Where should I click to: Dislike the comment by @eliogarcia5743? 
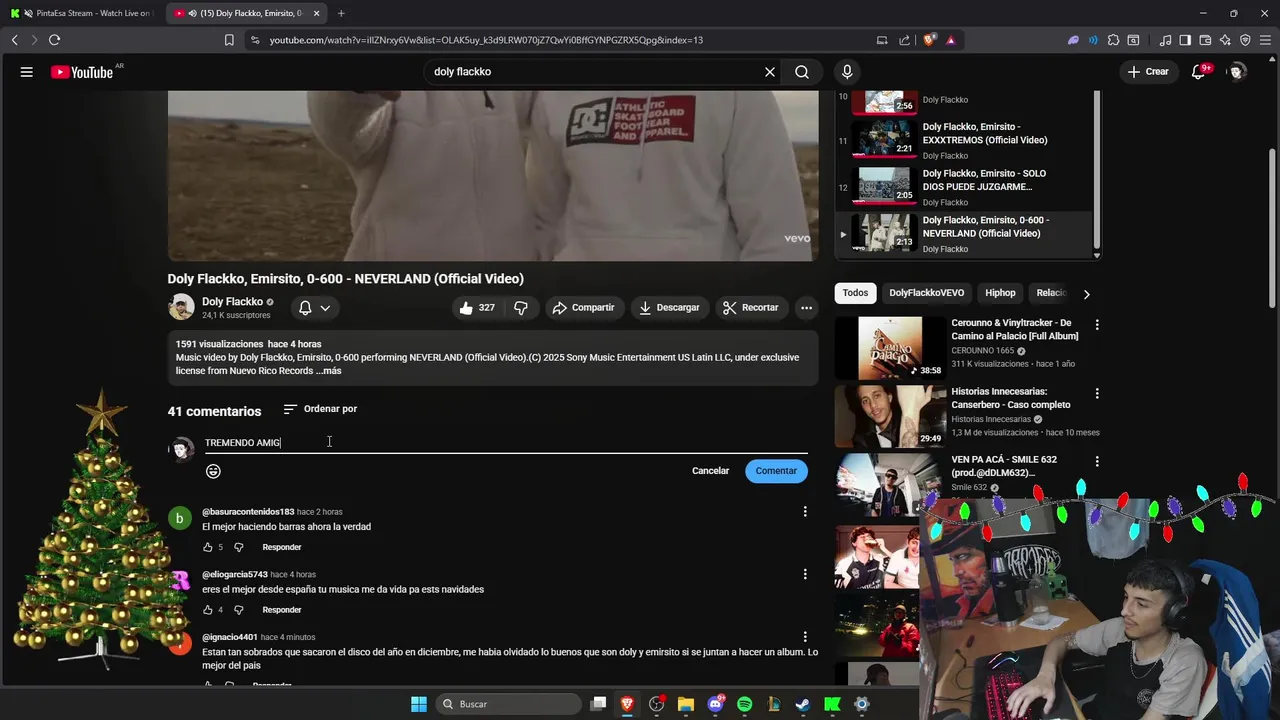pyautogui.click(x=238, y=610)
